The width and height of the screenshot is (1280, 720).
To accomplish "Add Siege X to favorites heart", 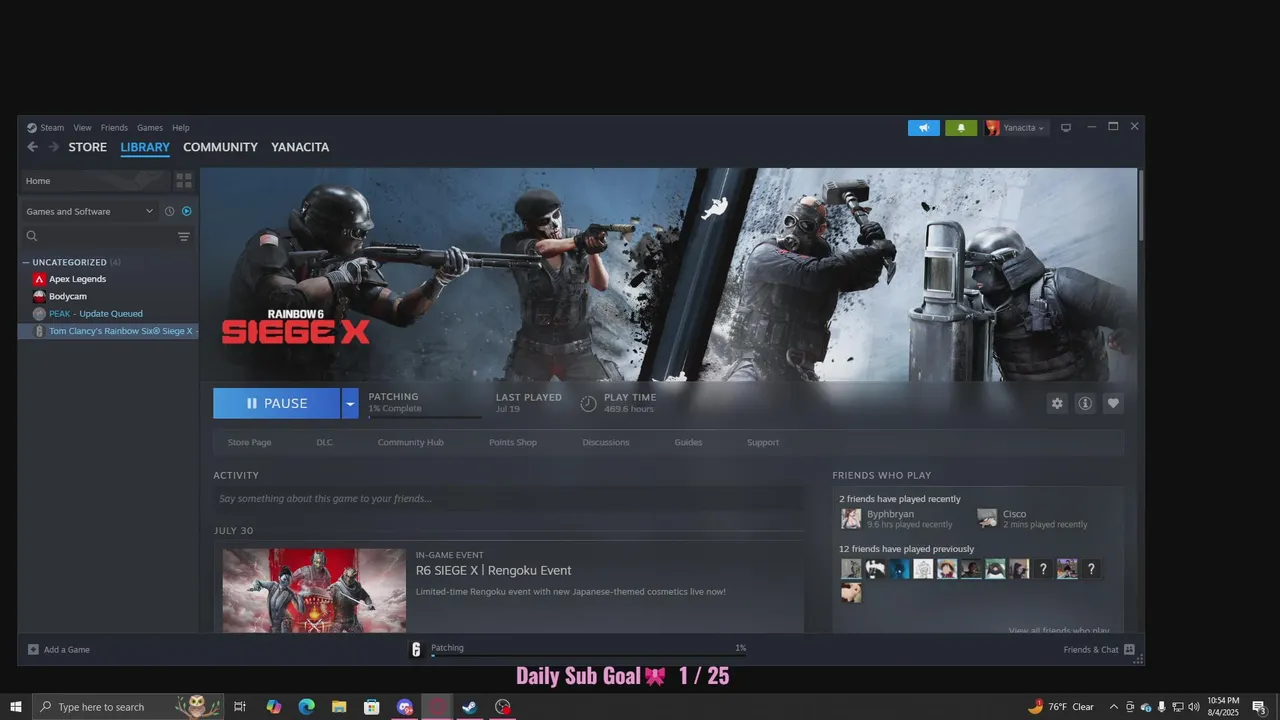I will pos(1113,403).
